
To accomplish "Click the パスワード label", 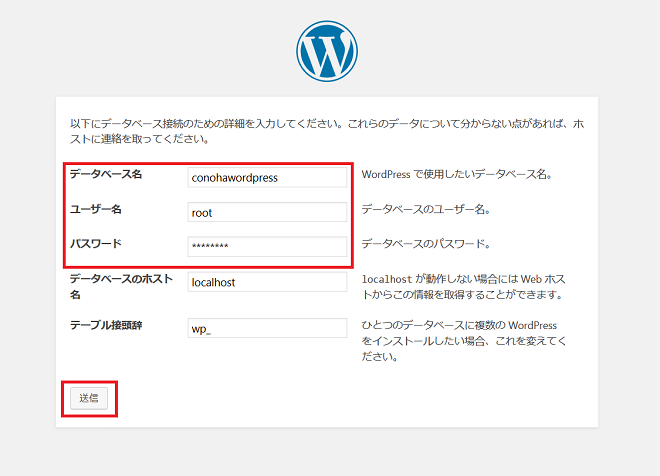I will click(96, 244).
